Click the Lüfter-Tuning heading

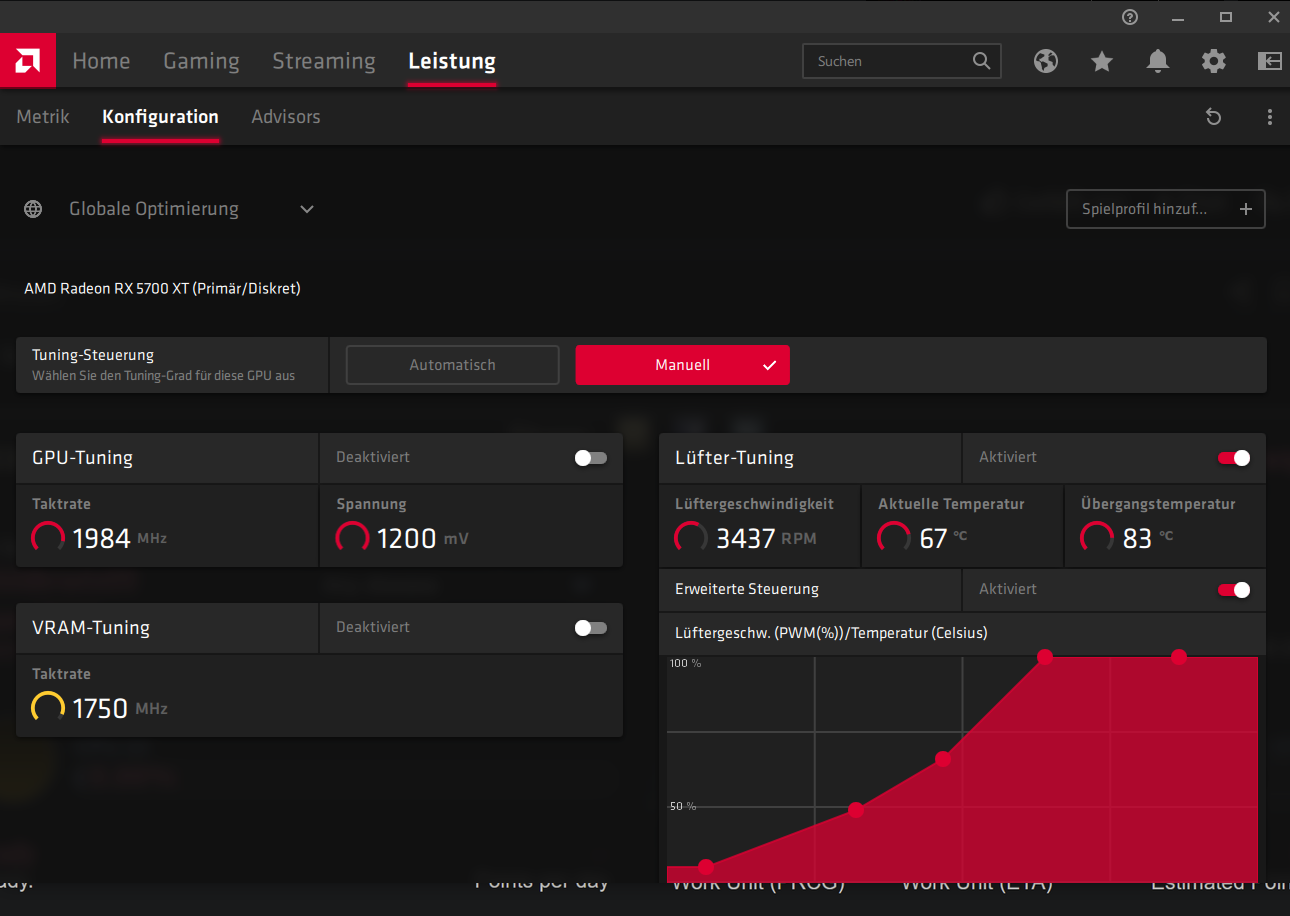(x=734, y=458)
